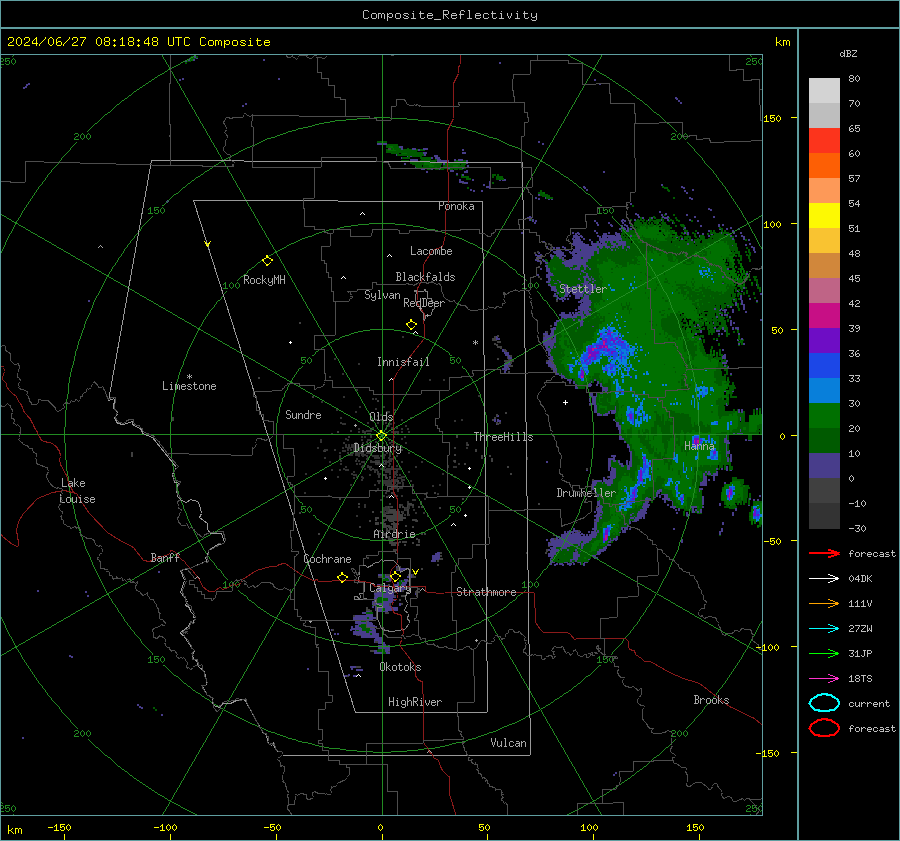Click the magenta 18TS arrow icon

pos(824,679)
